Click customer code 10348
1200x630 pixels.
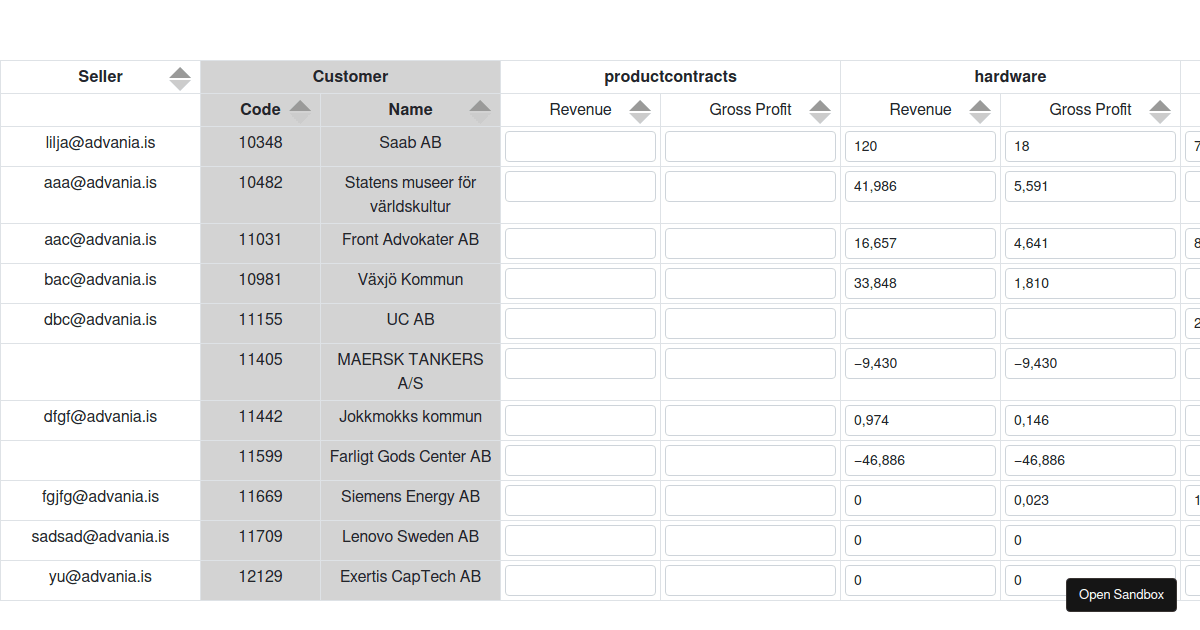point(260,143)
